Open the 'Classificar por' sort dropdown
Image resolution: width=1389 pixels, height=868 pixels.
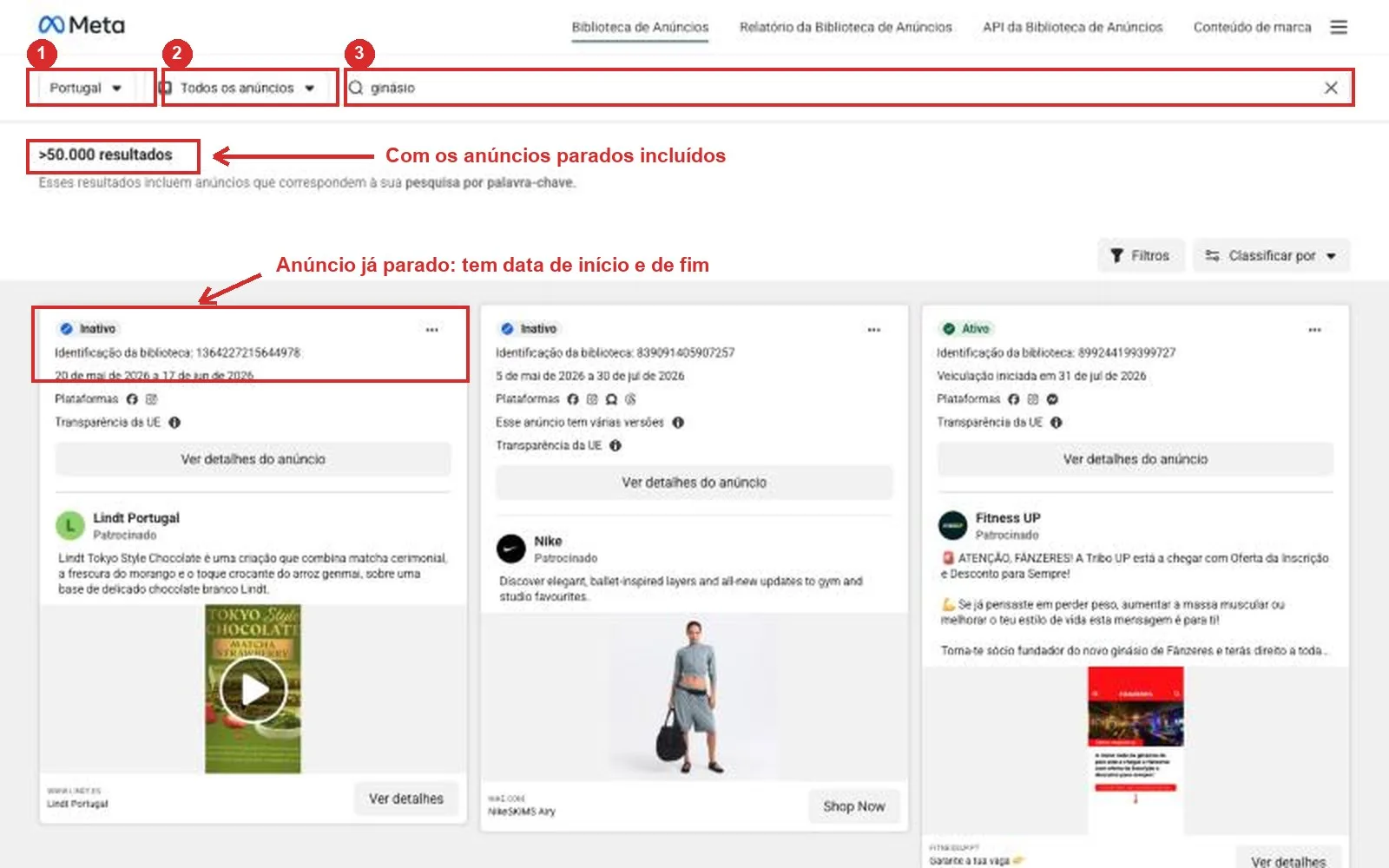pyautogui.click(x=1271, y=256)
